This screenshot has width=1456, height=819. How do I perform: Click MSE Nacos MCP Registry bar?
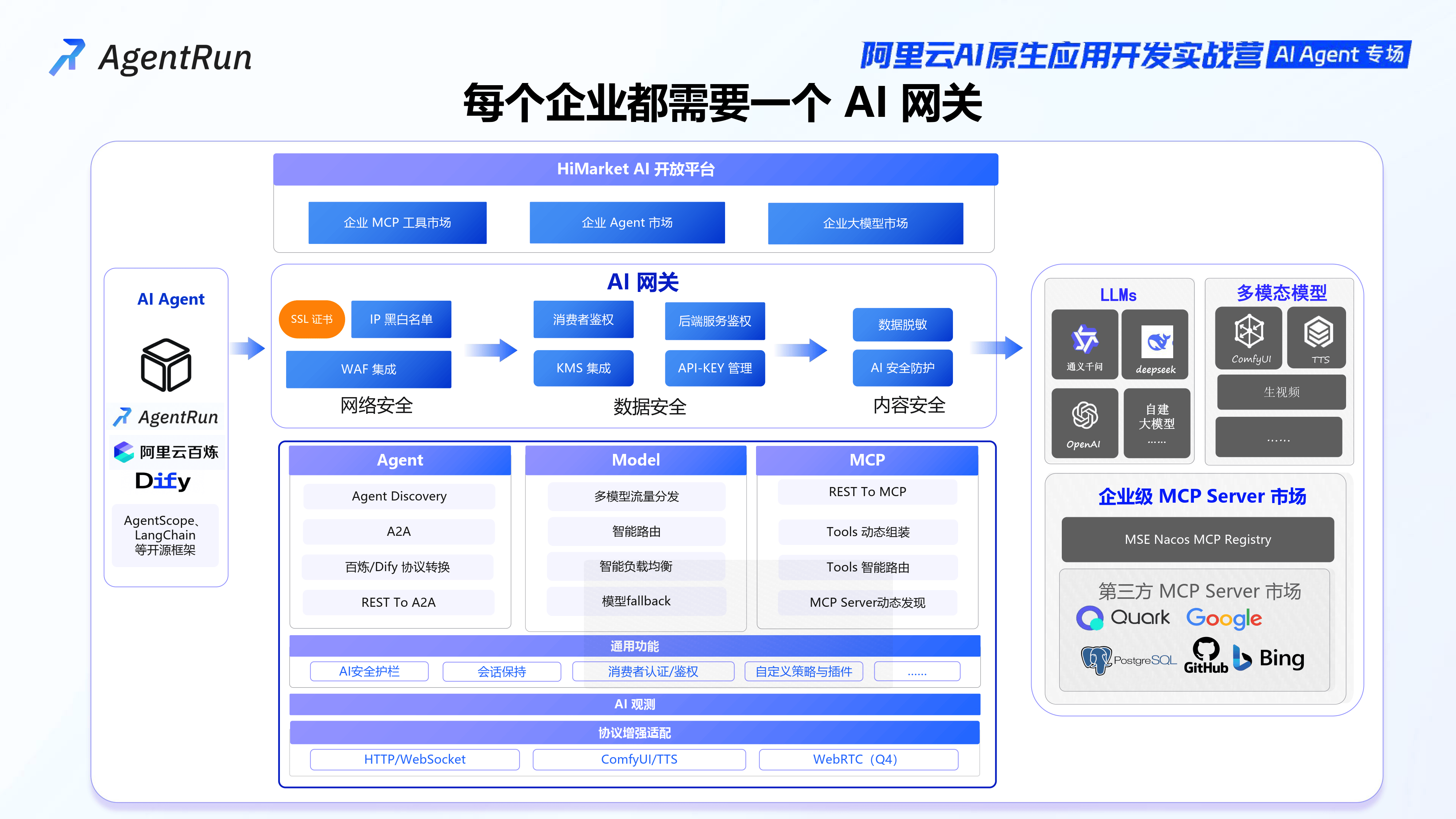(x=1198, y=539)
